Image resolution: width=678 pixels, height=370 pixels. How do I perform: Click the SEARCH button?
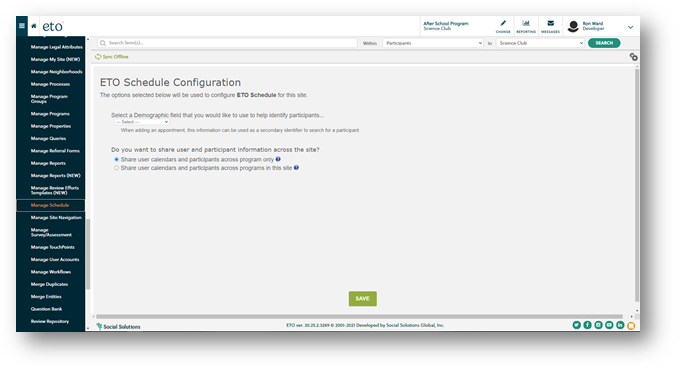tap(604, 43)
